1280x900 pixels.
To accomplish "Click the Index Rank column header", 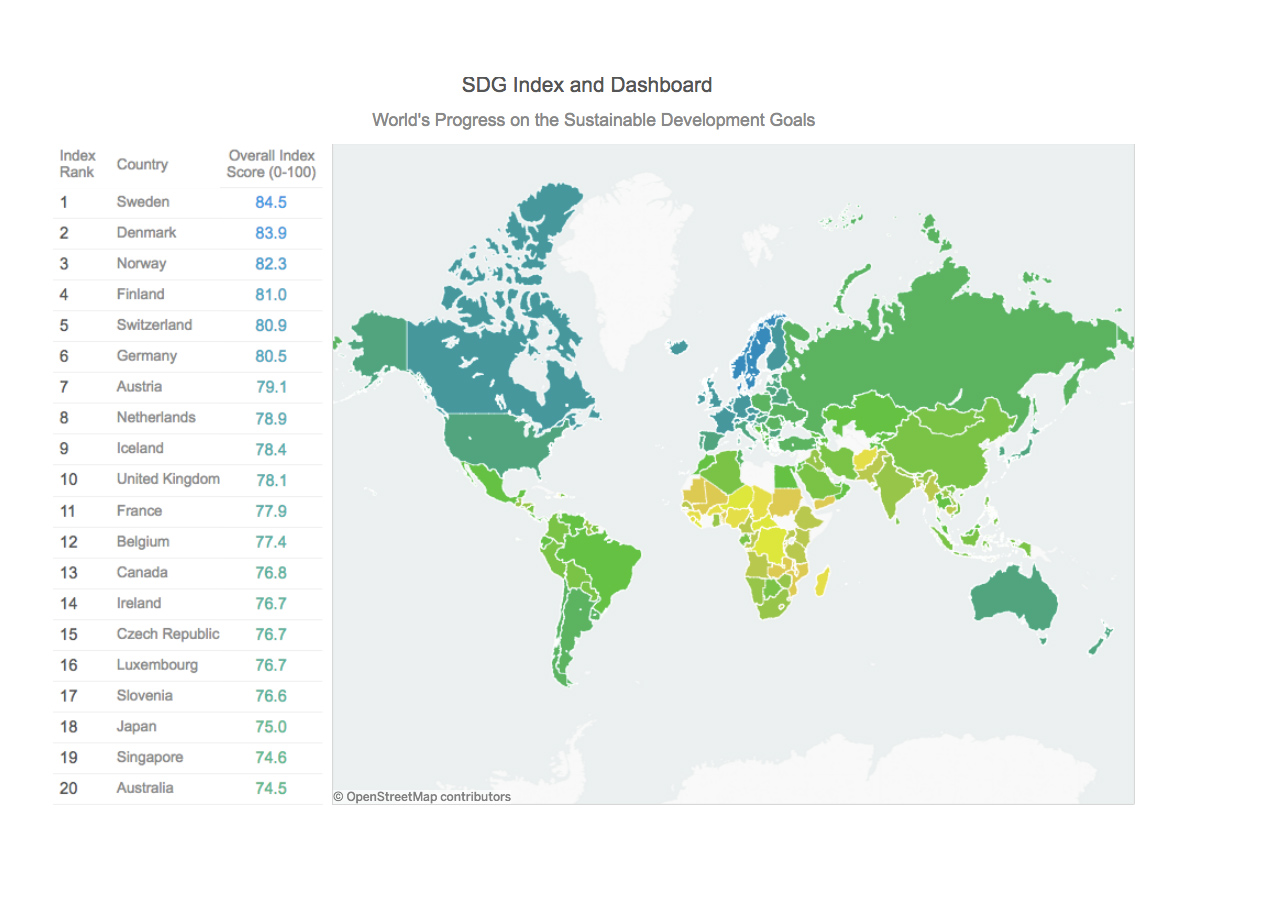I will [77, 163].
